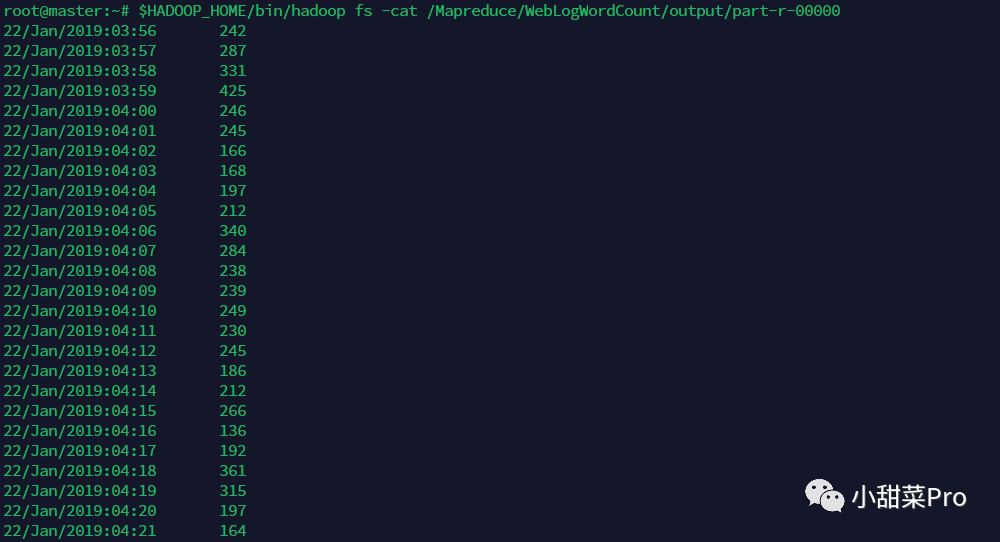Click the count value 425
The width and height of the screenshot is (1000, 542).
233,91
